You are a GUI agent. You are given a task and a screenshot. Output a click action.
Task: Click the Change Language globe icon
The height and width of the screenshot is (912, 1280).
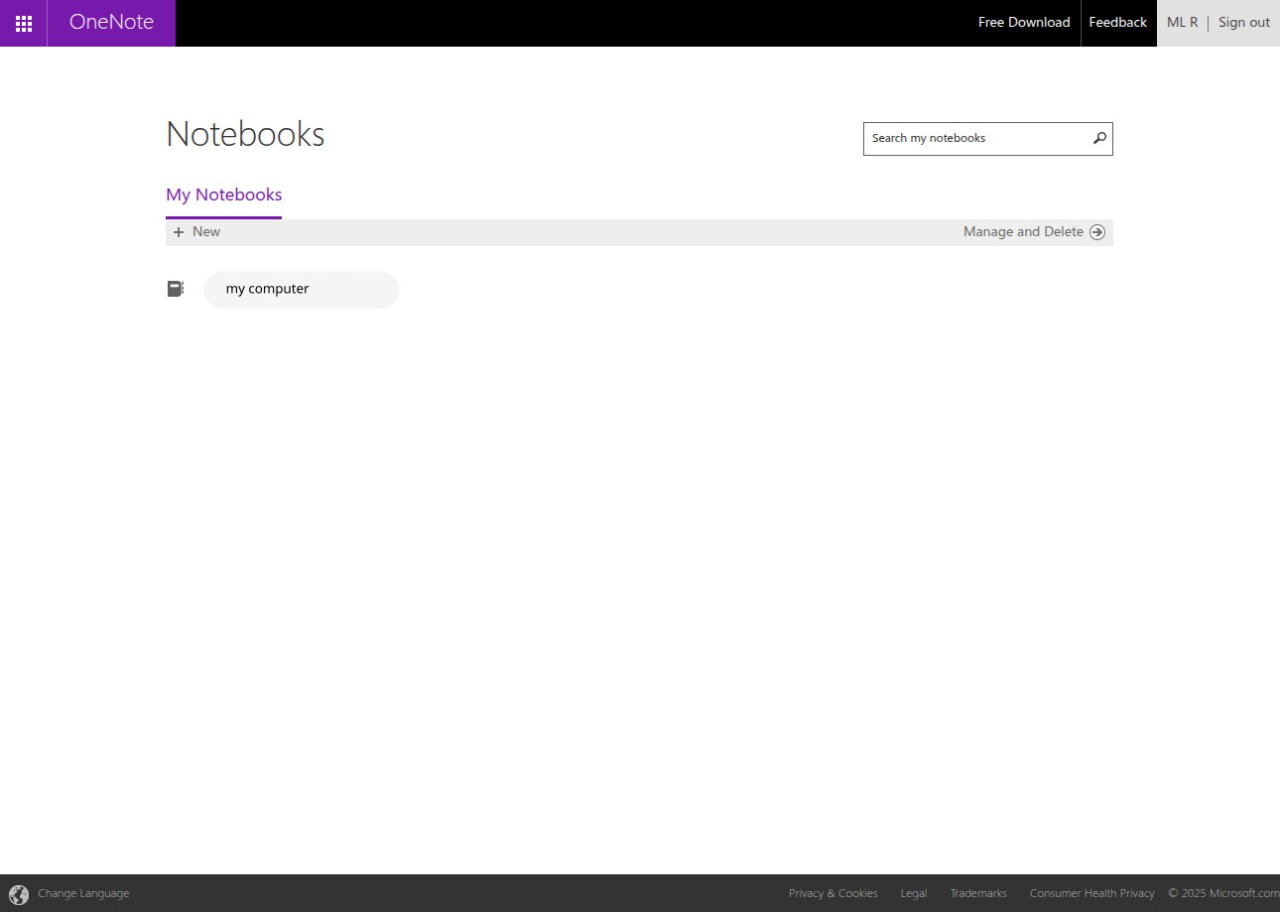click(20, 893)
